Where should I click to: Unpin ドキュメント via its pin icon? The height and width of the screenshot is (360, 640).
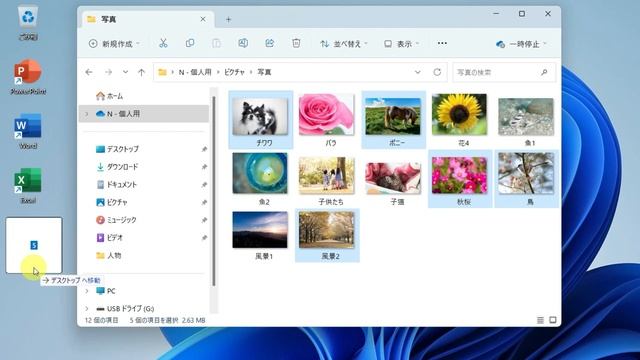(204, 185)
